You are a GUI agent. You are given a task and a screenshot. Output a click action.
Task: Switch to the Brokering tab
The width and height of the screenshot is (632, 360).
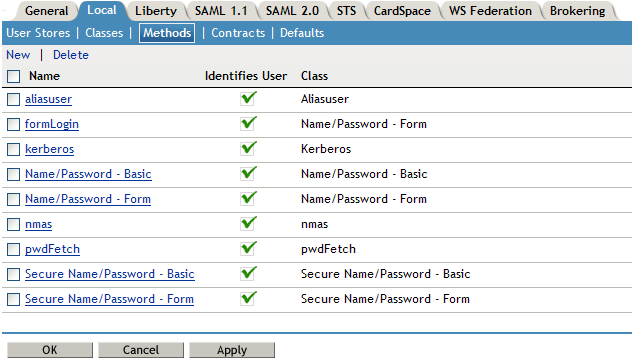click(577, 11)
